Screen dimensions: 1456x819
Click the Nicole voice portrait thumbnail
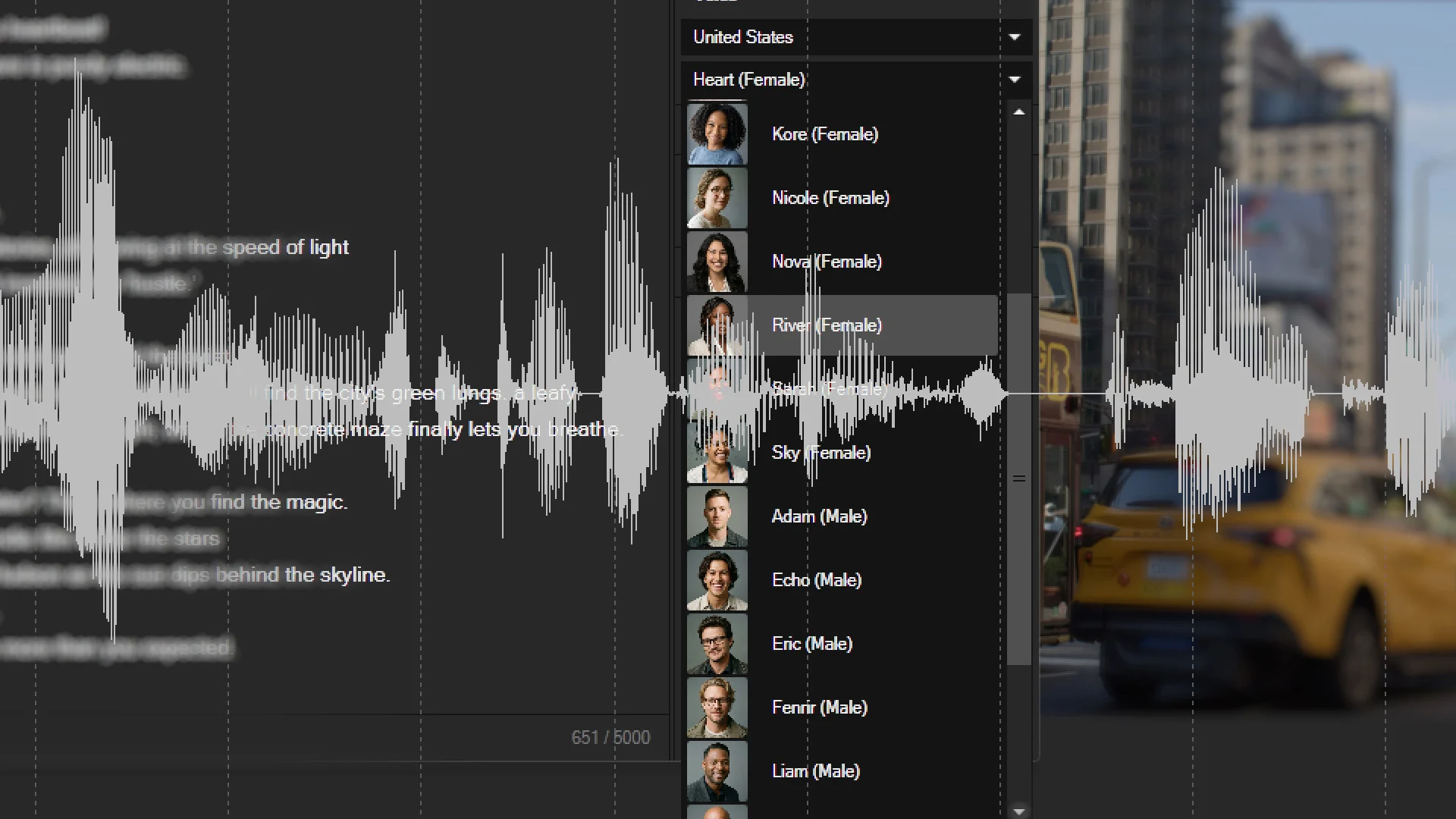coord(717,198)
